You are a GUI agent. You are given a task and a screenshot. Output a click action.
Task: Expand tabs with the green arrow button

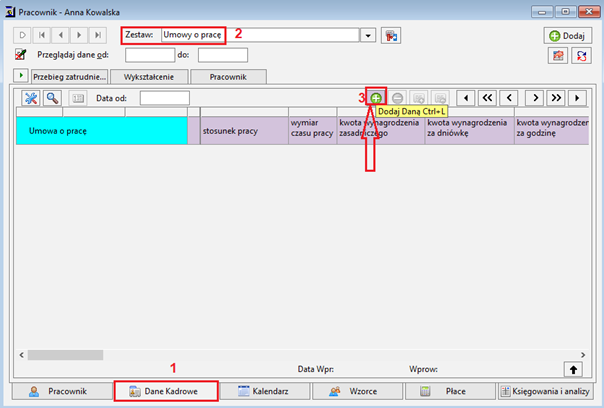coord(21,76)
